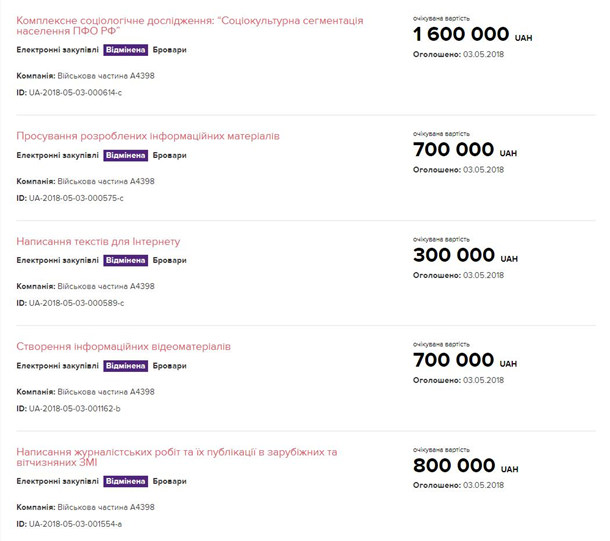Open the "Створення інформаційних відеоматеріалів" tender link
The height and width of the screenshot is (541, 610).
pos(123,347)
